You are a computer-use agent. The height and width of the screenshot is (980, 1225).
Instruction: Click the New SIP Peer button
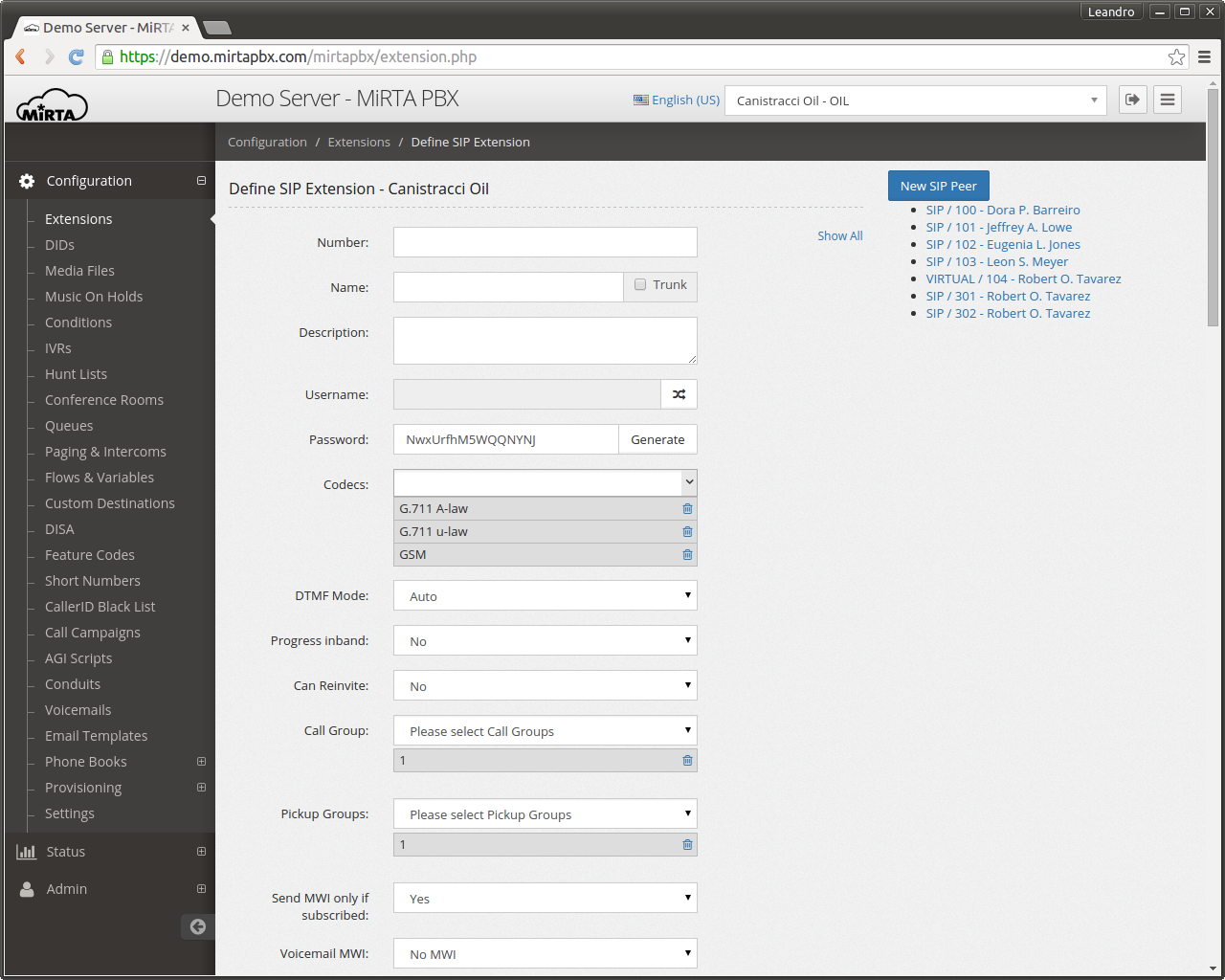(938, 186)
